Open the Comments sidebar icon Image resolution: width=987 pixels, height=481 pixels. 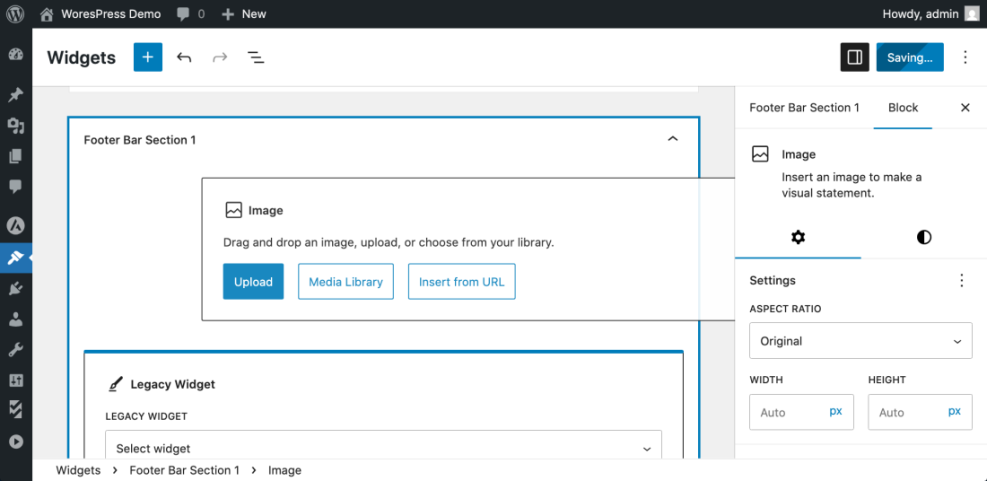pyautogui.click(x=16, y=186)
